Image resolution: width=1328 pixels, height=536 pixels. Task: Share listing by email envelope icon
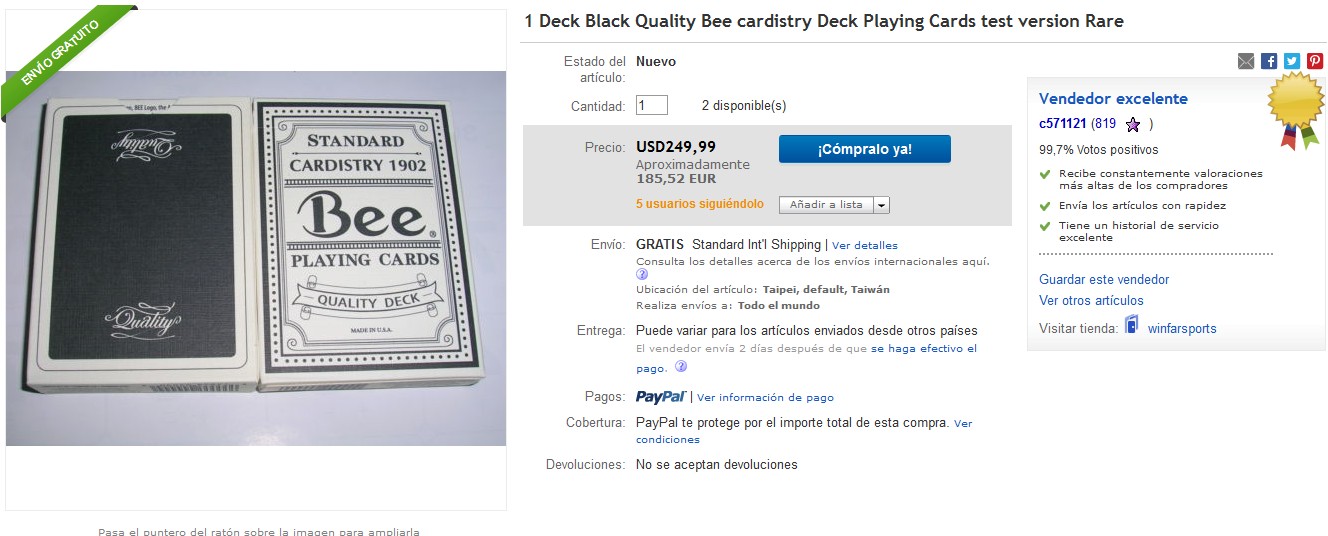pyautogui.click(x=1245, y=61)
